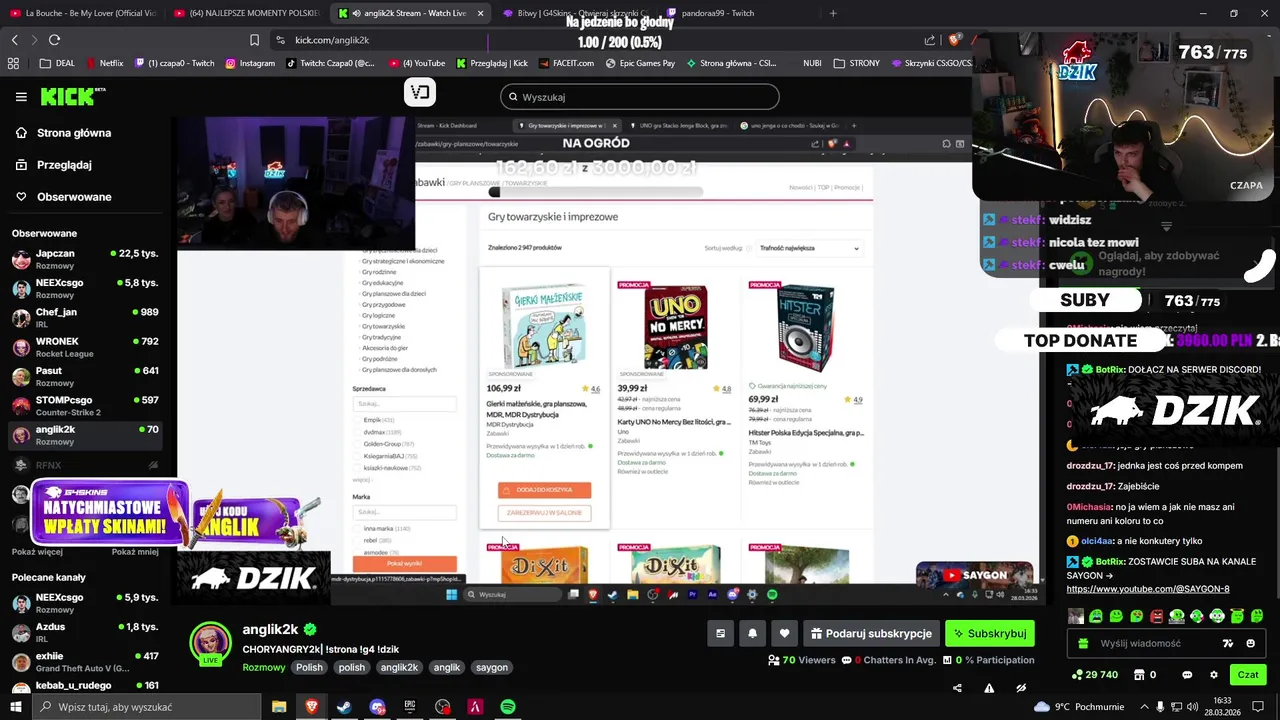Viewport: 1280px width, 720px height.
Task: Open recommended channel Azdus
Action: [x=85, y=632]
